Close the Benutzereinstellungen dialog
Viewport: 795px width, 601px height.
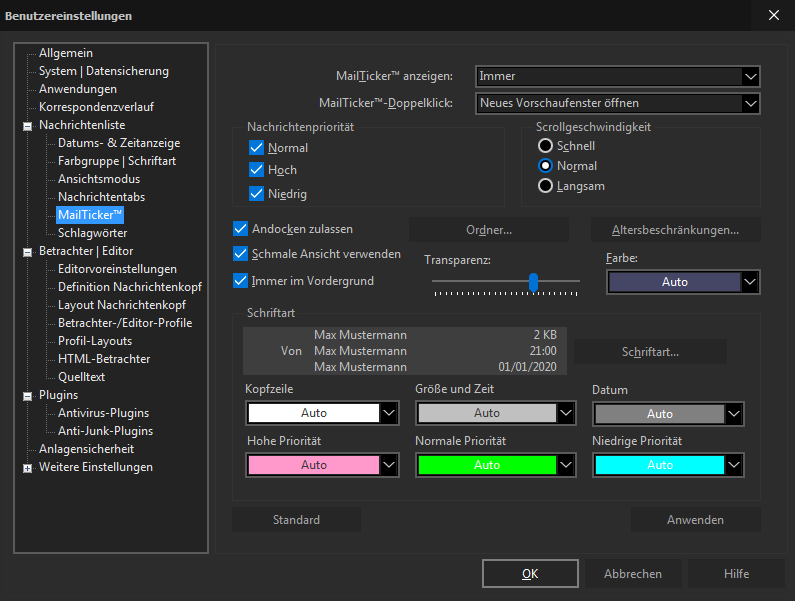click(774, 15)
